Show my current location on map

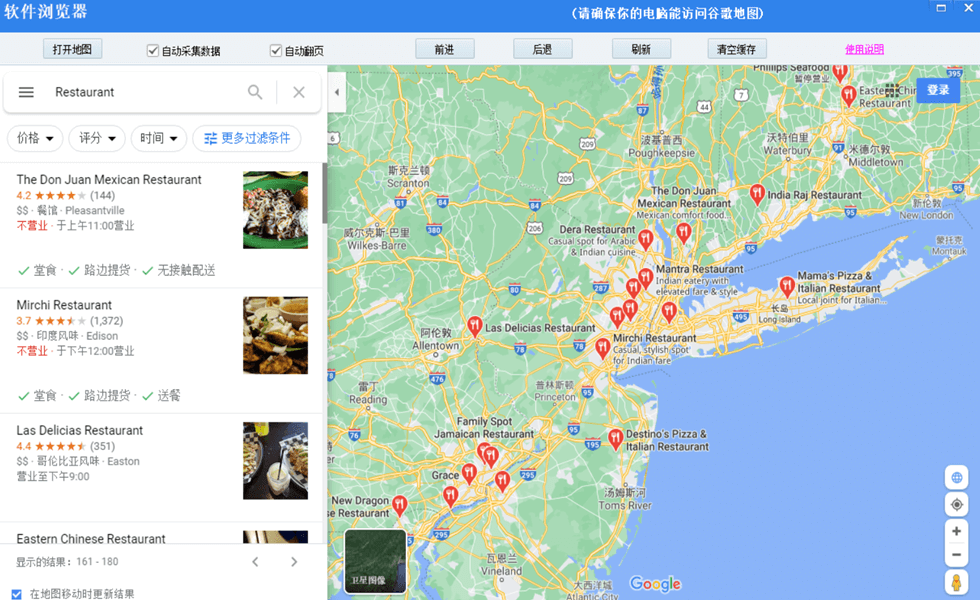[956, 504]
